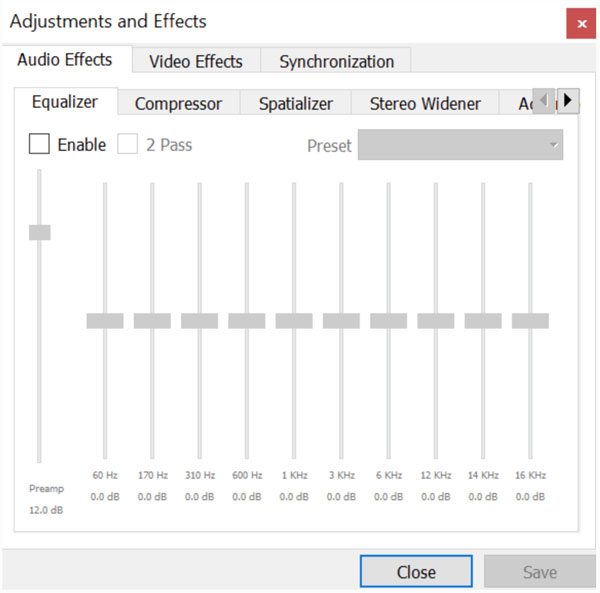The image size is (600, 593).
Task: Click the Save button
Action: click(540, 572)
